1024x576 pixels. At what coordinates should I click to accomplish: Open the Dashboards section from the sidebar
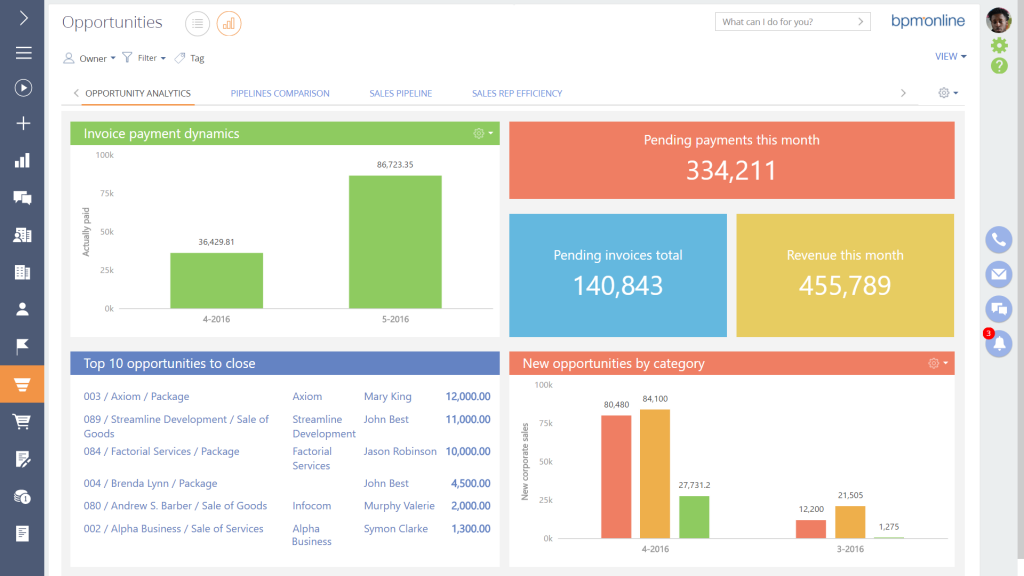(x=22, y=159)
